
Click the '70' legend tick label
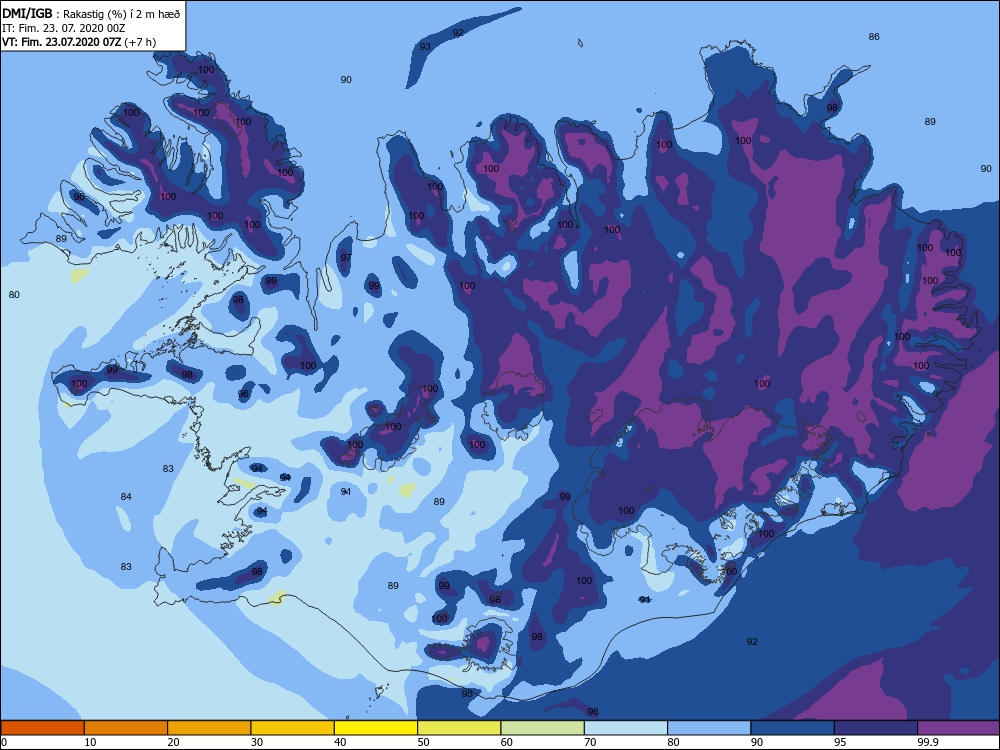[591, 742]
